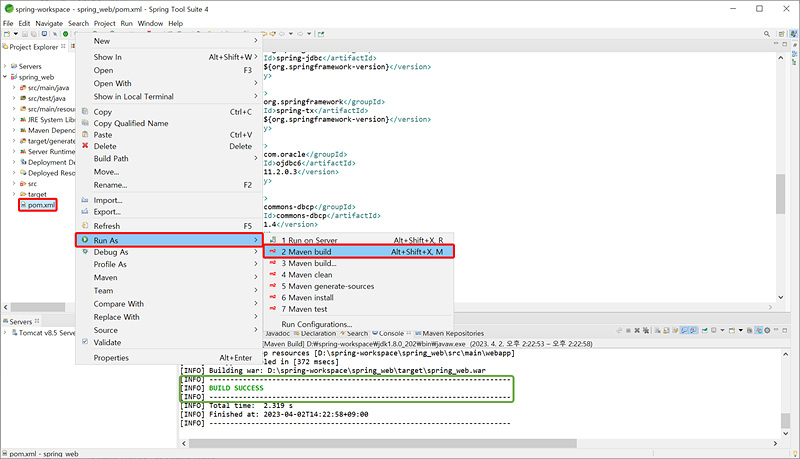Screen dimensions: 800x459
Task: Expand the target folder node
Action: coord(14,194)
